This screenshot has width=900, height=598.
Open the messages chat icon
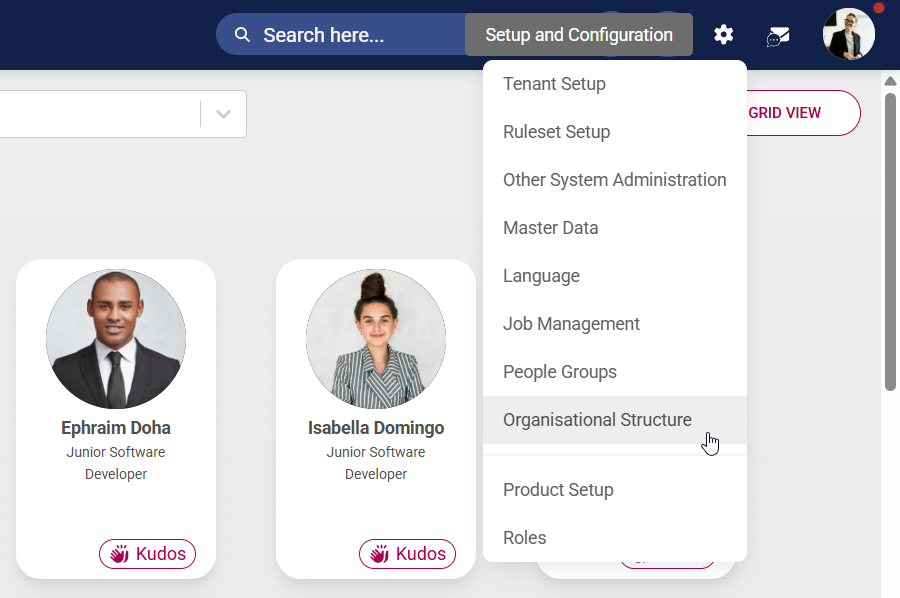tap(778, 36)
